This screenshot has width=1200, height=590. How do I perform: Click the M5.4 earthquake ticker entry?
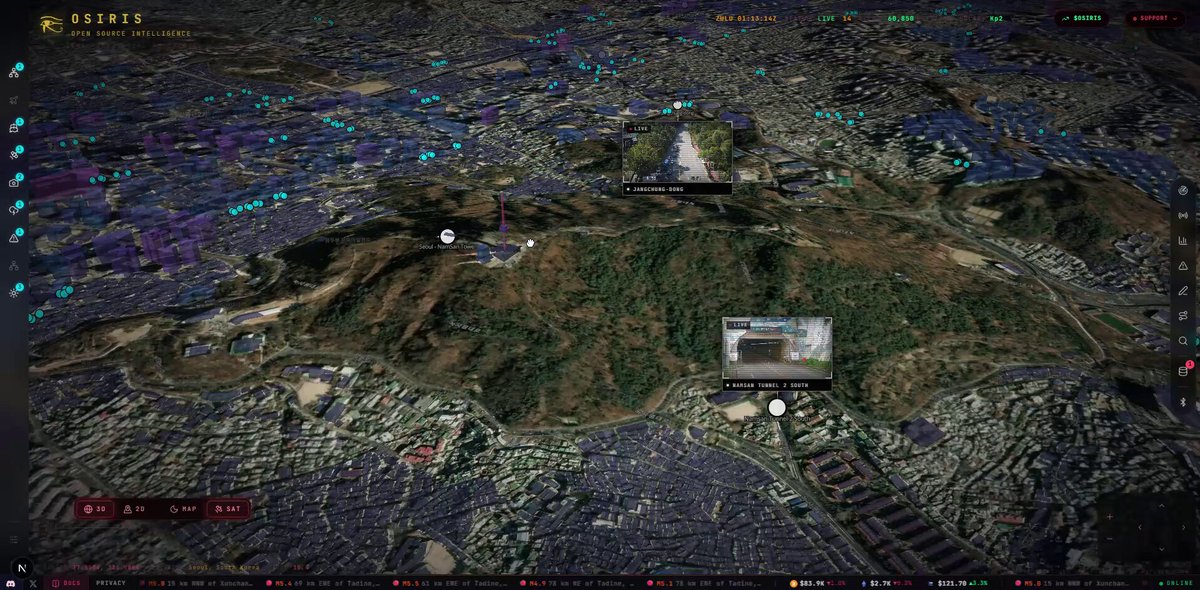[324, 583]
